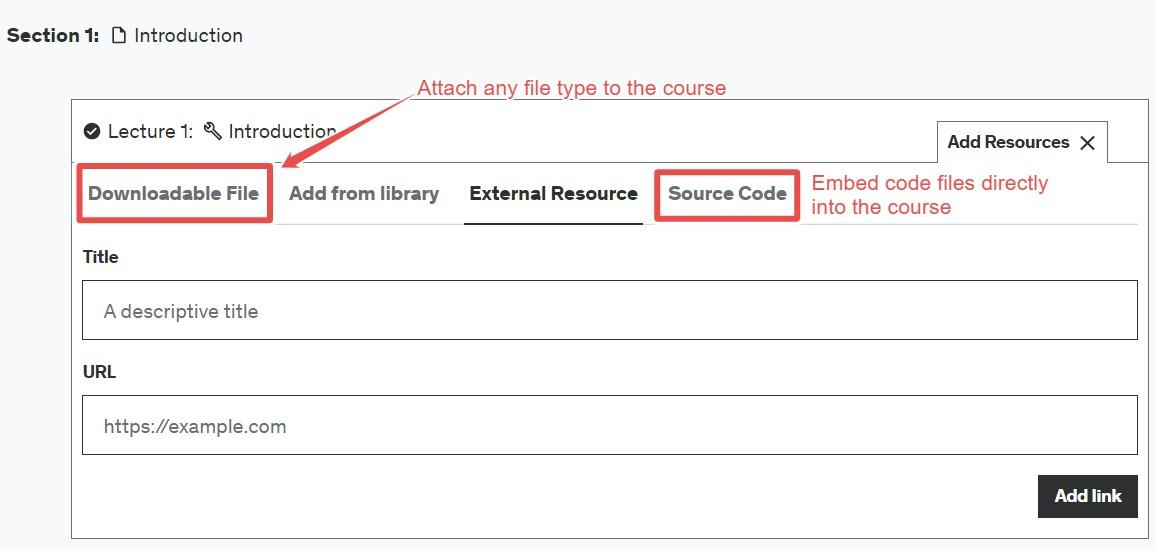This screenshot has width=1156, height=551.
Task: Switch to the Source Code tab
Action: [x=727, y=193]
